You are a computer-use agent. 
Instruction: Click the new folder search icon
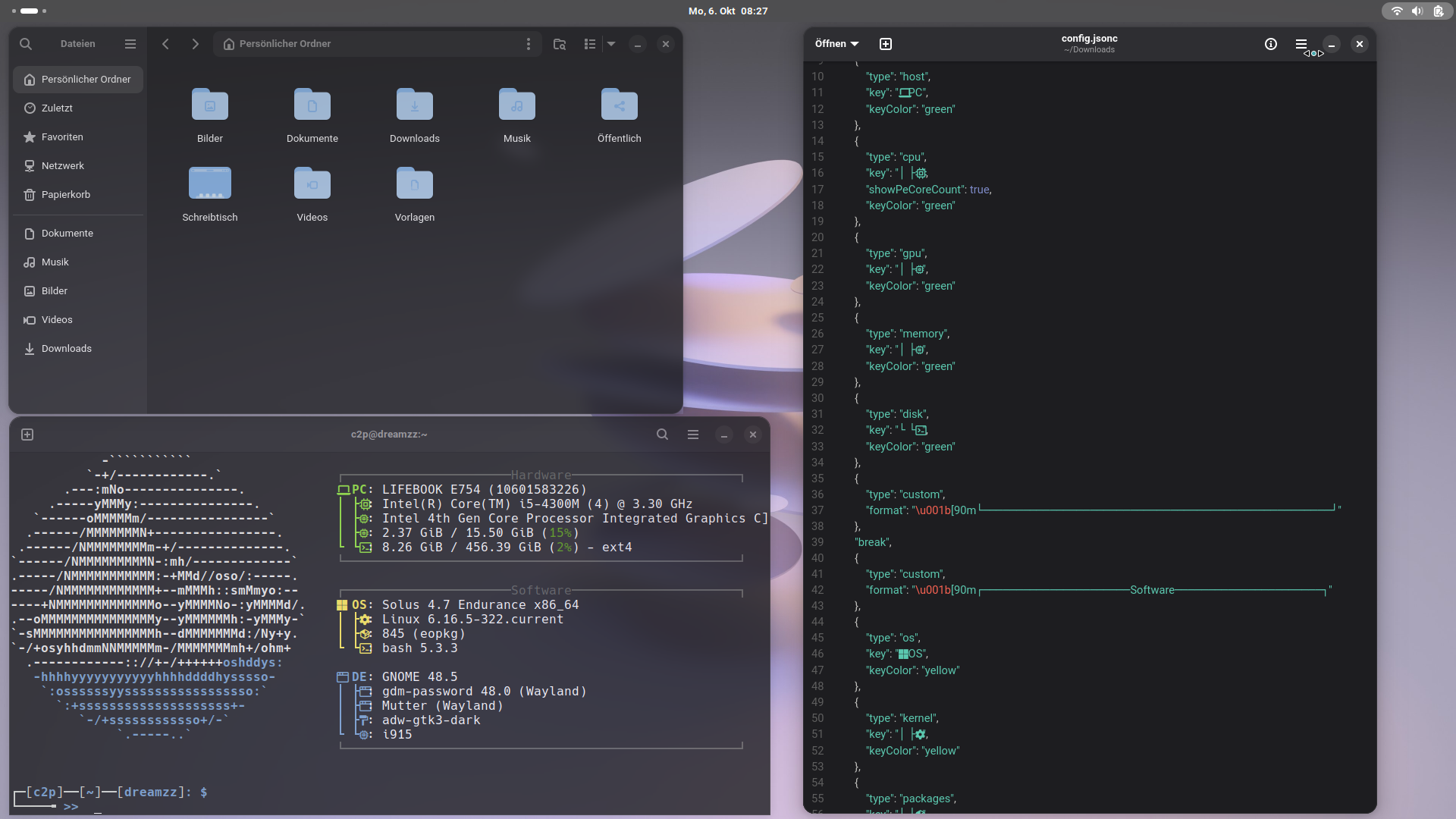coord(560,44)
